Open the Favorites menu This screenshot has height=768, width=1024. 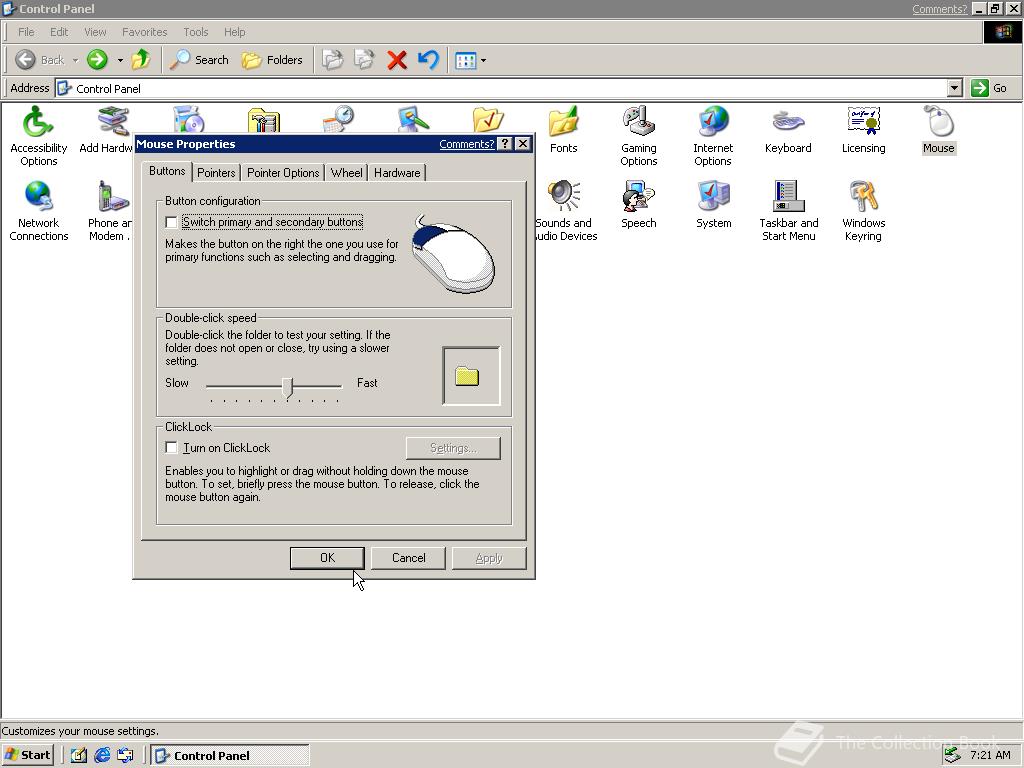tap(144, 32)
